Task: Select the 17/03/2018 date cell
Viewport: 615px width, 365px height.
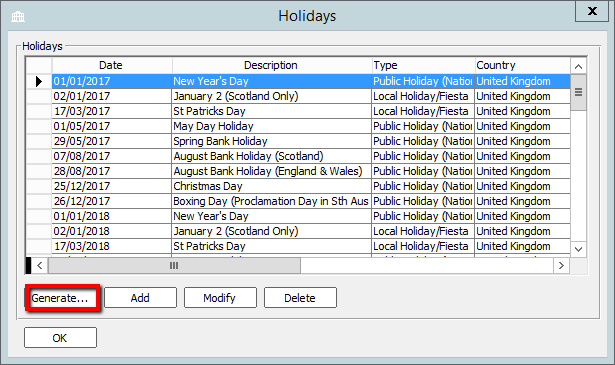Action: tap(112, 246)
